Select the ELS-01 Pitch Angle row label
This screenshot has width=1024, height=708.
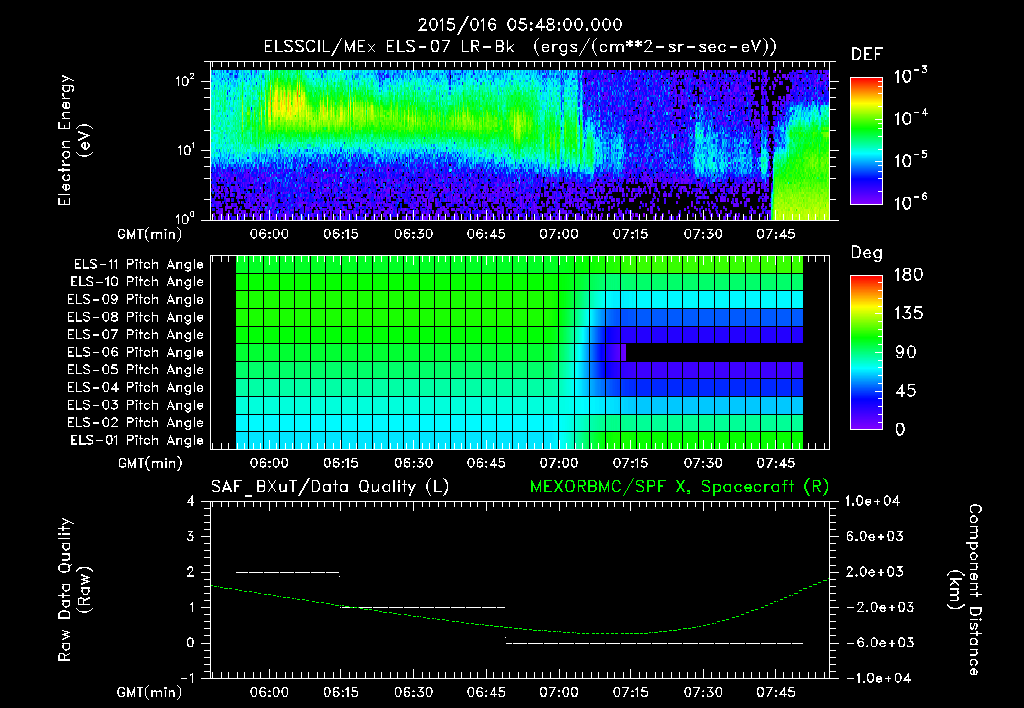(137, 440)
